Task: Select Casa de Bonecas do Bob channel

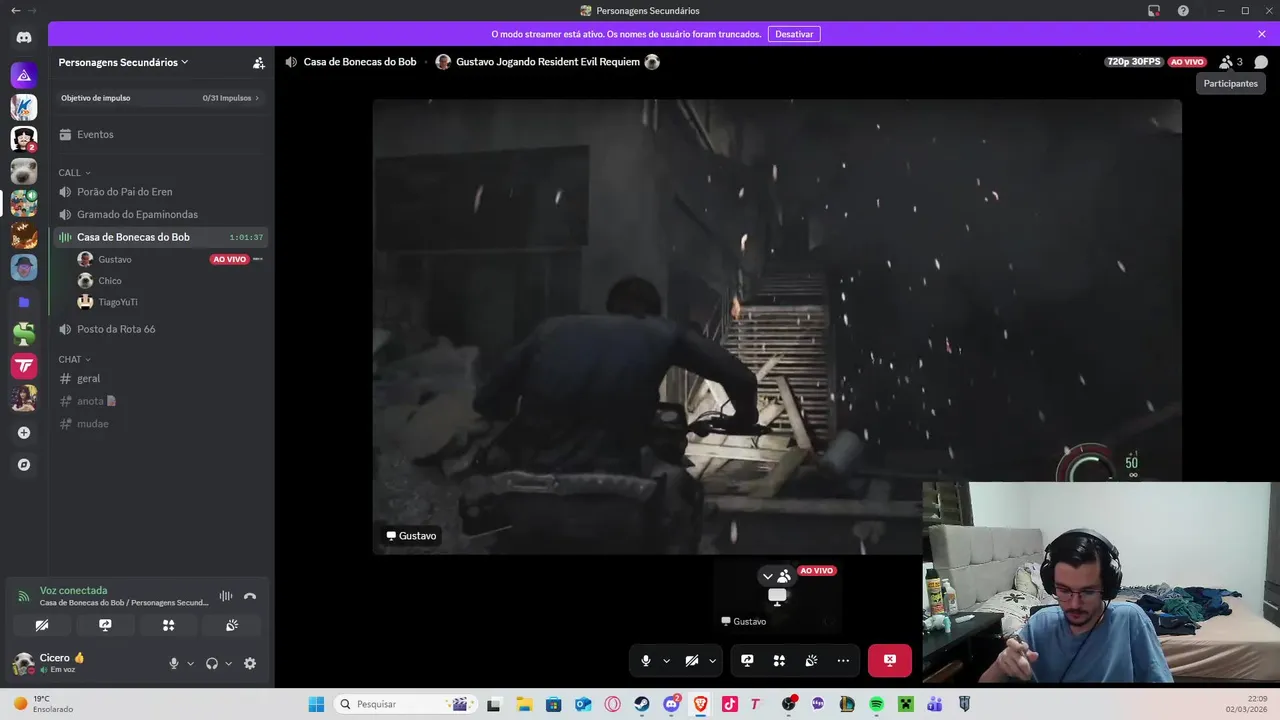Action: [x=160, y=237]
